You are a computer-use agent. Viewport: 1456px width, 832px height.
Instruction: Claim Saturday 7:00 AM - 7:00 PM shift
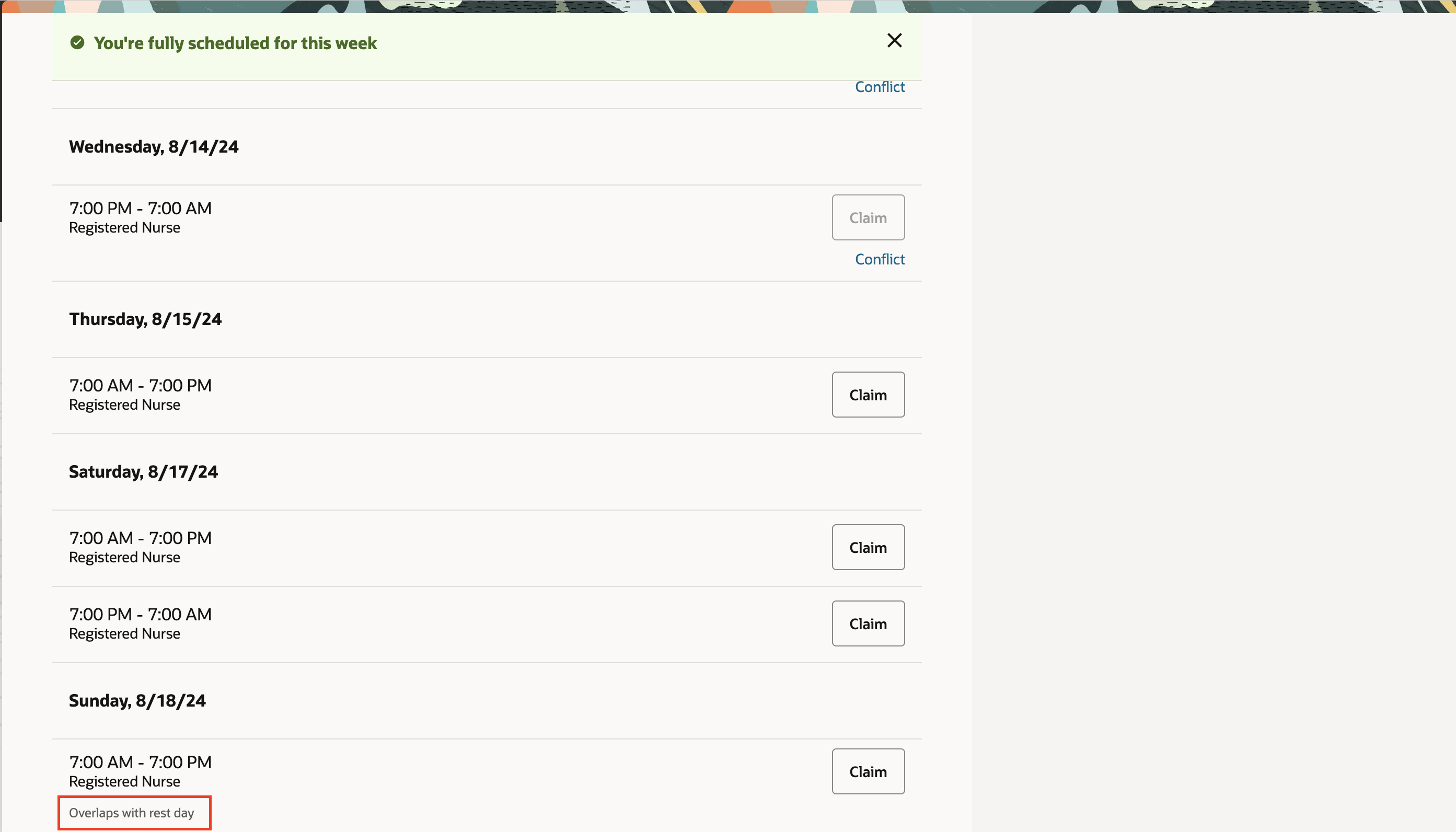(868, 547)
